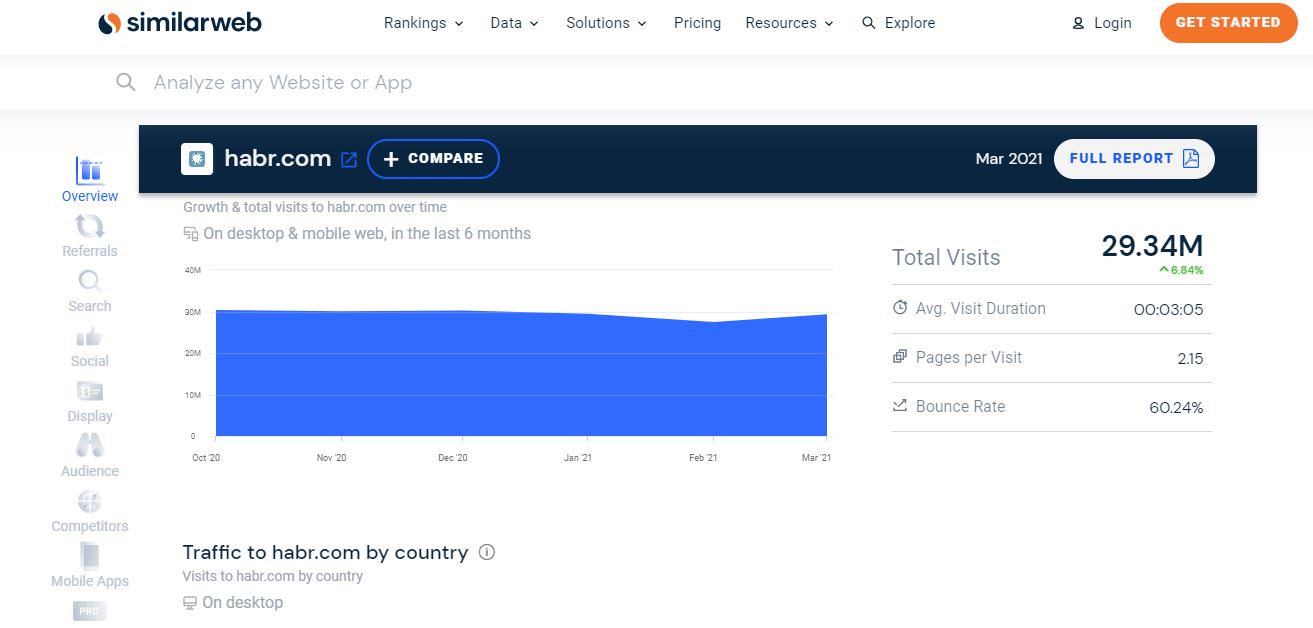
Task: Click the Feb '21 axis label on the chart
Action: pos(704,458)
